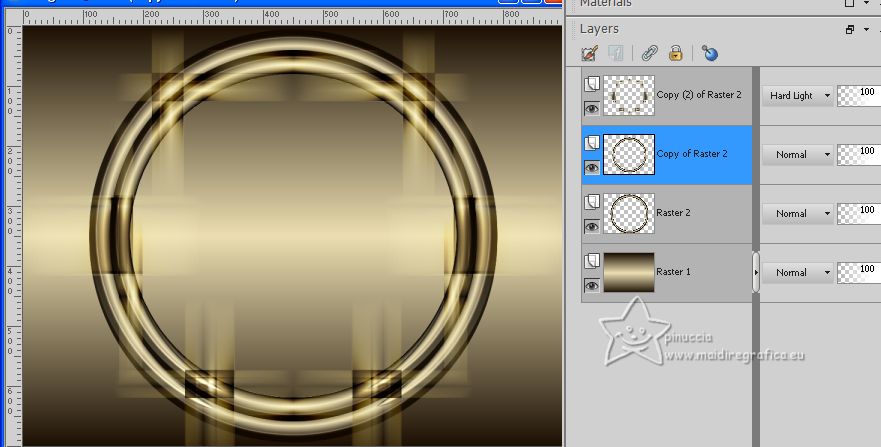
Task: Toggle the layer effects fx icon
Action: 615,53
